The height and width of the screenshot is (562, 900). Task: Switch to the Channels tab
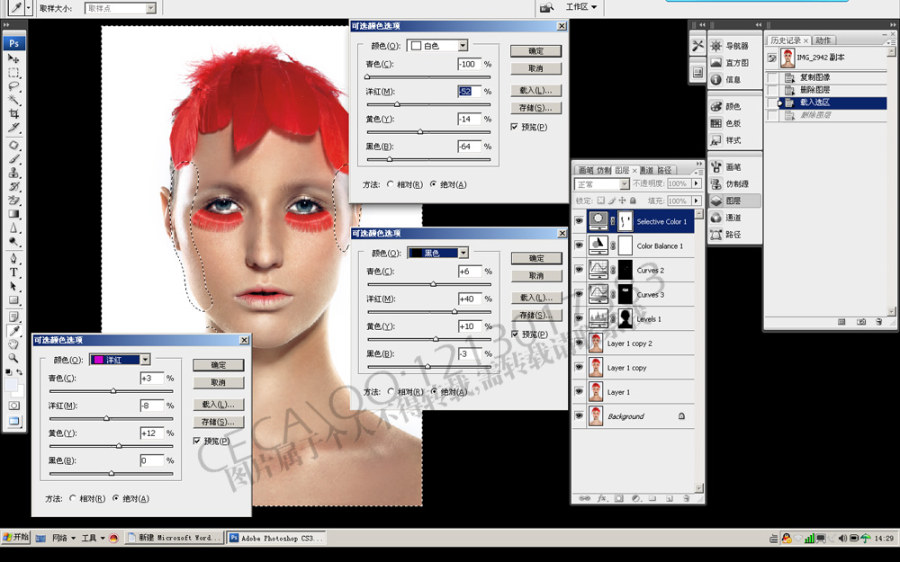647,170
